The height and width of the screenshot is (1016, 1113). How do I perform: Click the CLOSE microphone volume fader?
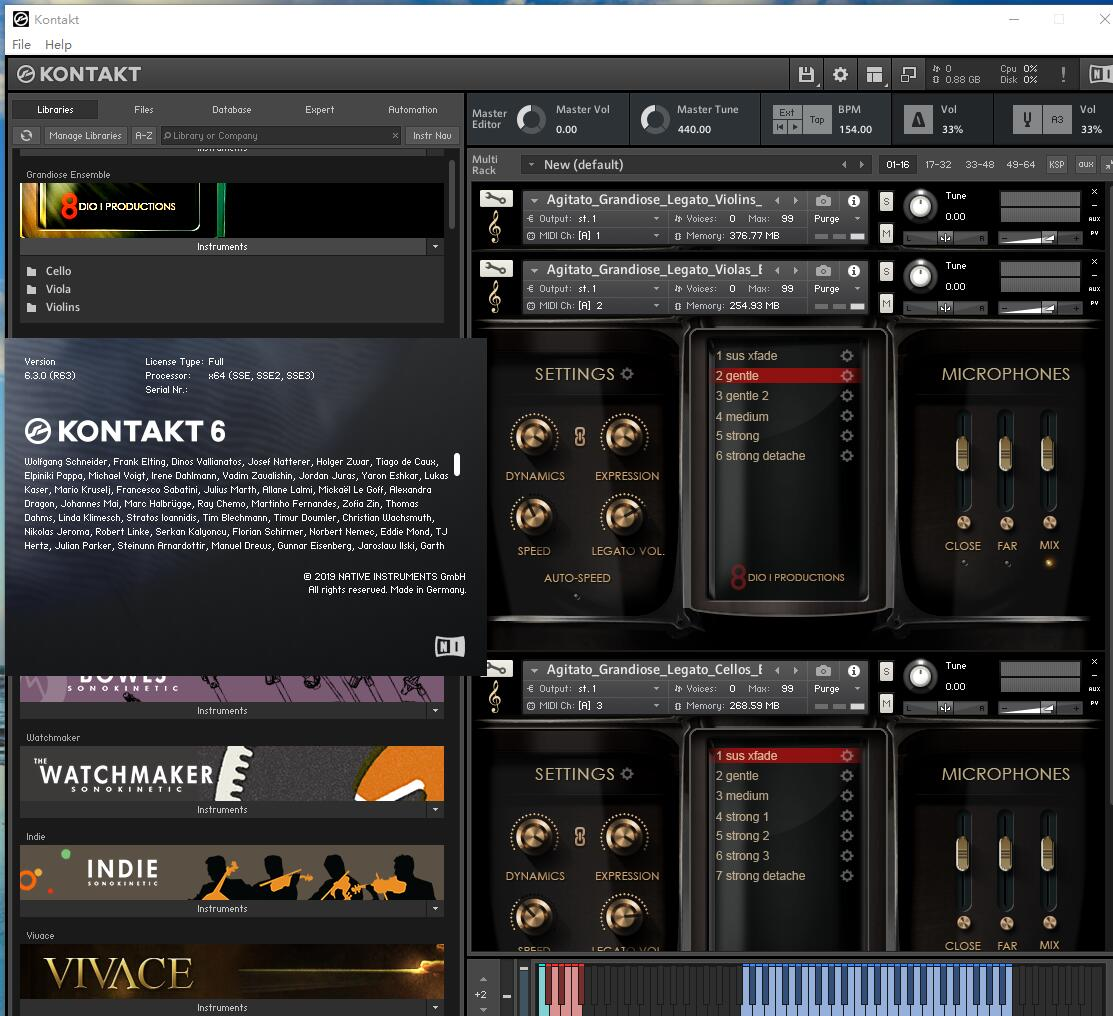pos(962,455)
